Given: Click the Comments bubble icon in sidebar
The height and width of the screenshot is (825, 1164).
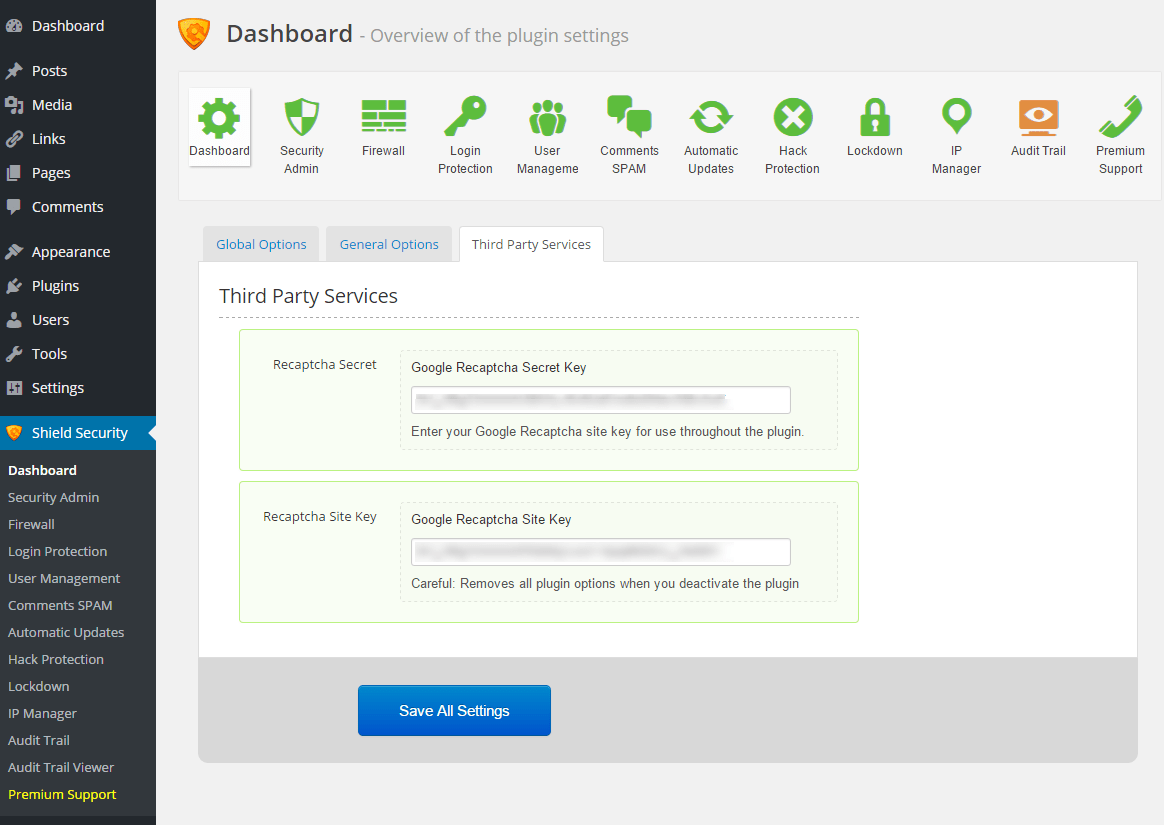Looking at the screenshot, I should [x=14, y=207].
